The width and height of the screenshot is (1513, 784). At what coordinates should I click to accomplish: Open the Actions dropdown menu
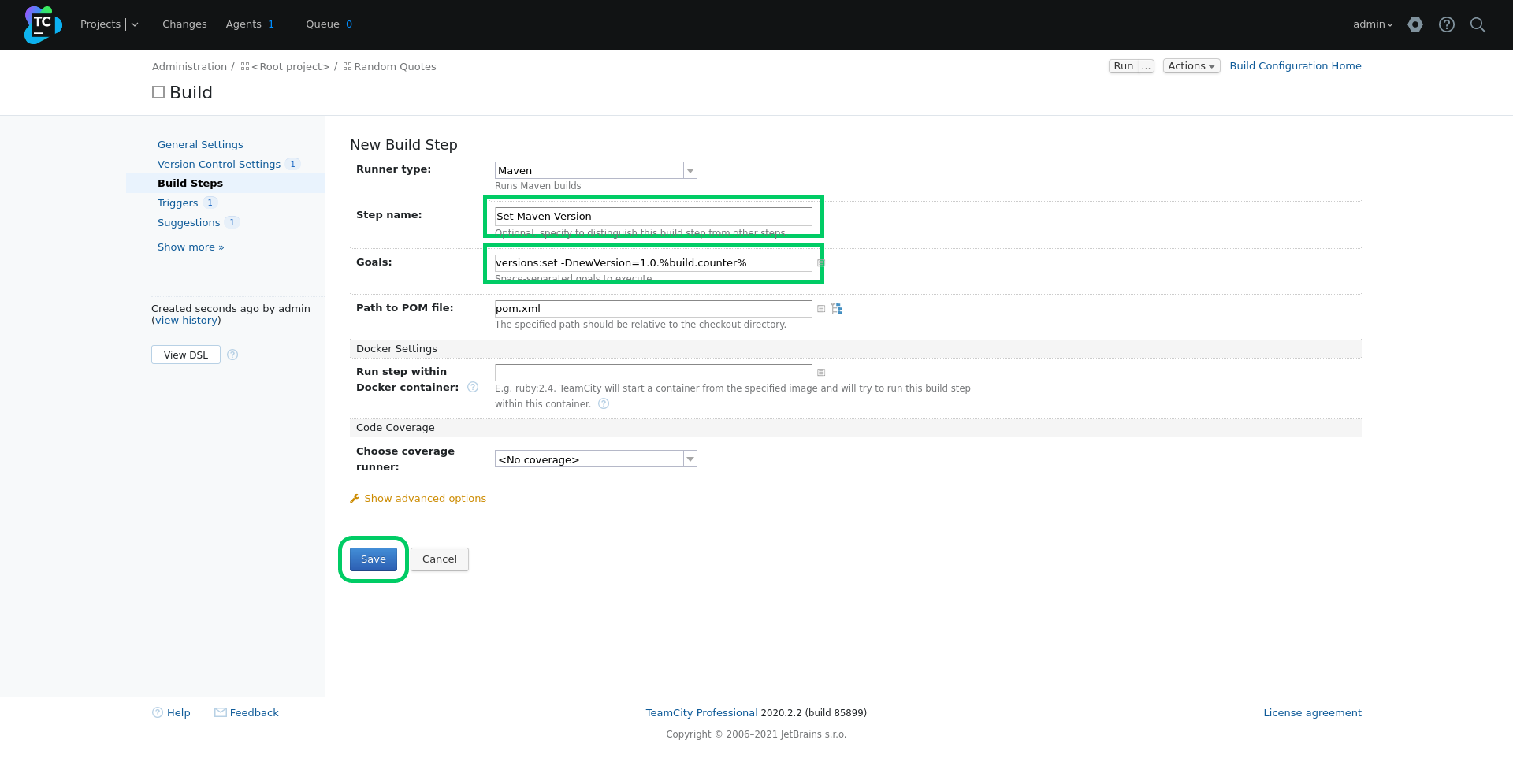coord(1191,66)
